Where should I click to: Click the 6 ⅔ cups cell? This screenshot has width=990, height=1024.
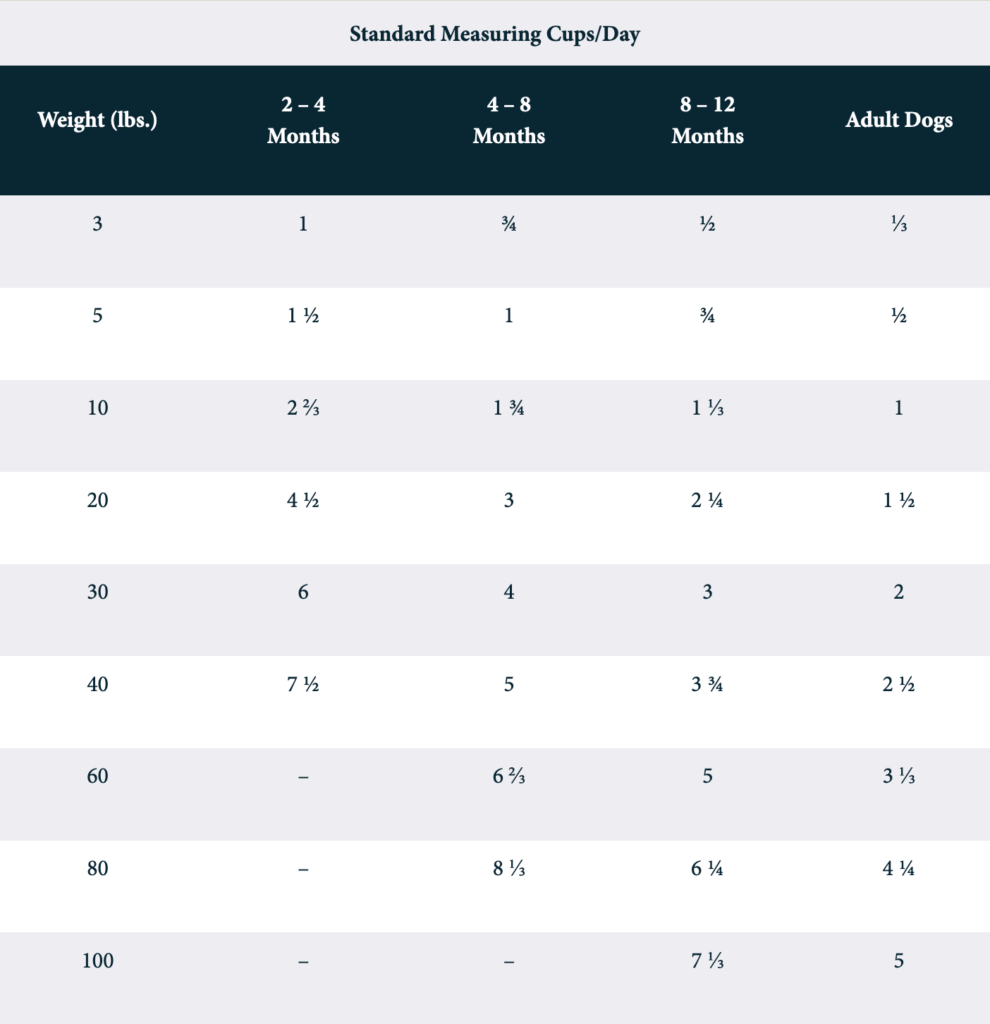pyautogui.click(x=508, y=777)
